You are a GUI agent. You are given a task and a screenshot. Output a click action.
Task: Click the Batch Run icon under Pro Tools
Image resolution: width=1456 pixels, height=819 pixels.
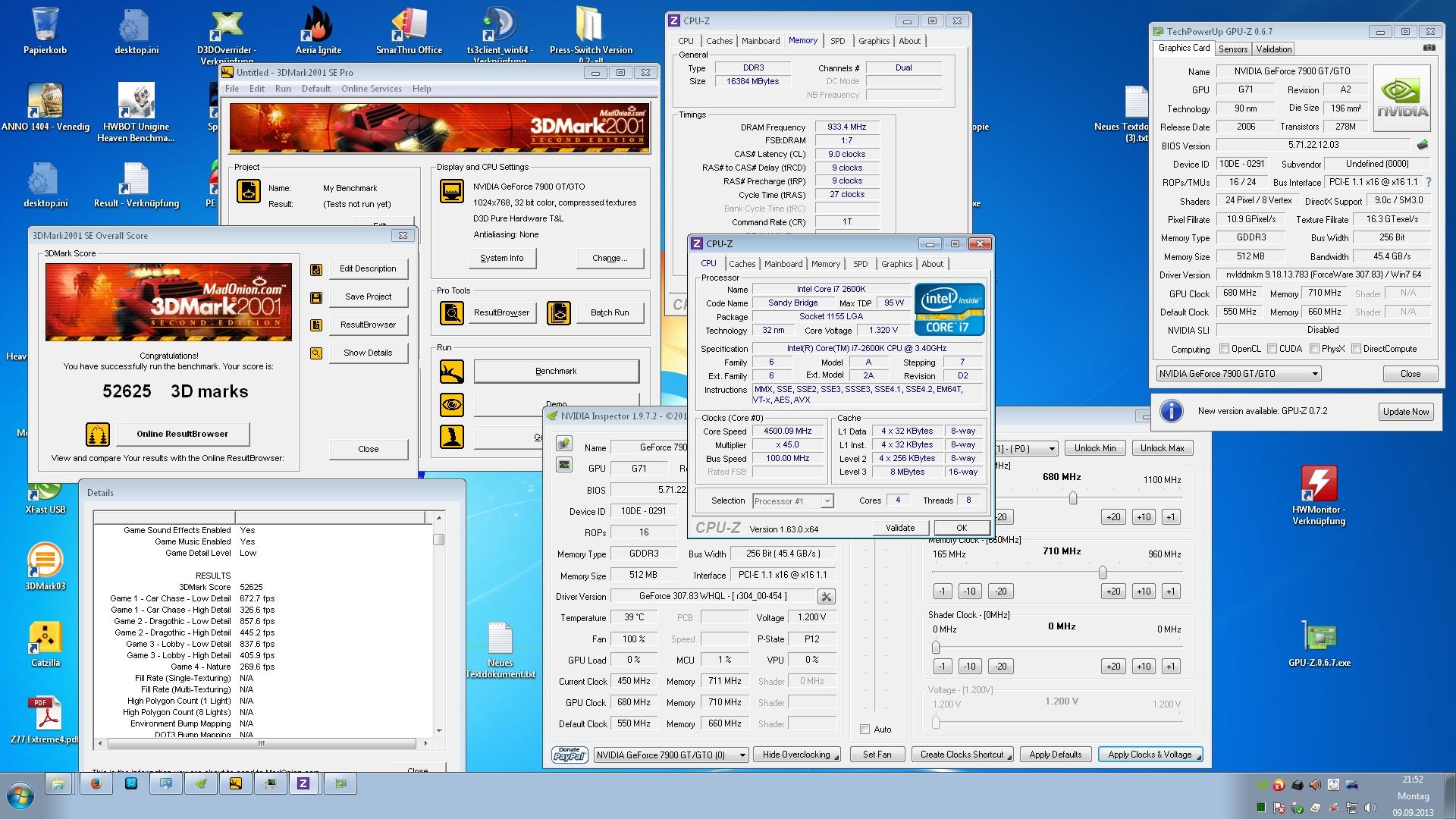(559, 312)
